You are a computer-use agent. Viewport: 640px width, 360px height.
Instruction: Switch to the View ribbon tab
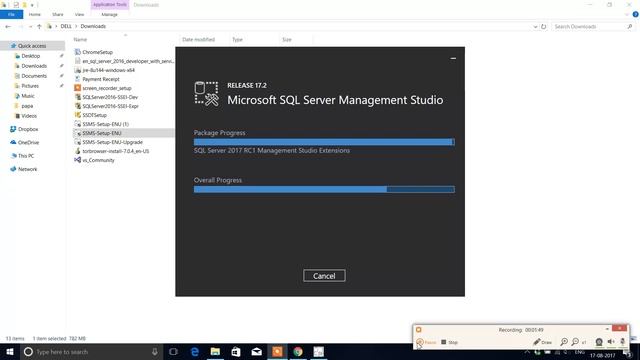pyautogui.click(x=79, y=14)
